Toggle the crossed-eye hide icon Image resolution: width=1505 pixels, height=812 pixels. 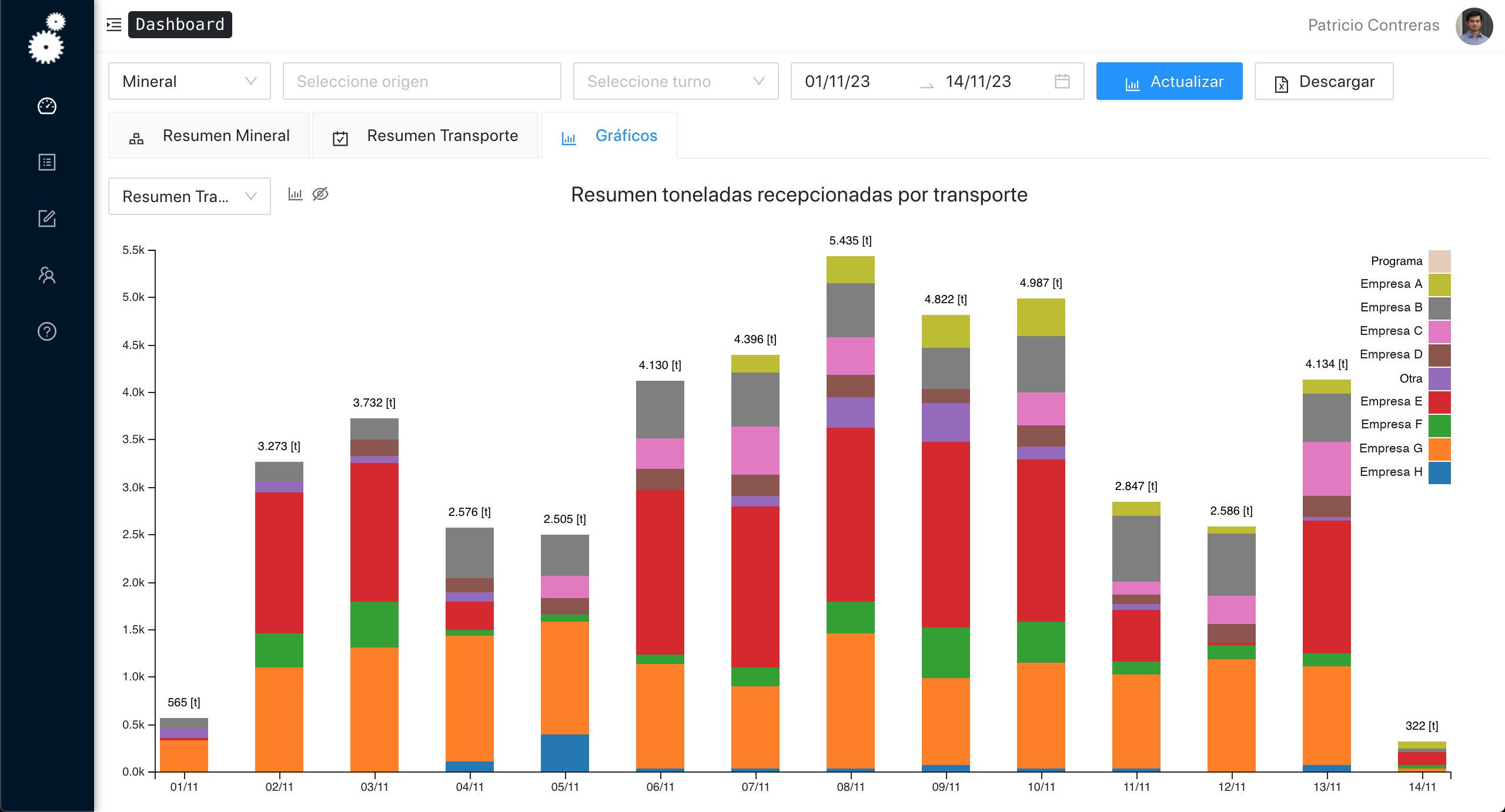320,194
